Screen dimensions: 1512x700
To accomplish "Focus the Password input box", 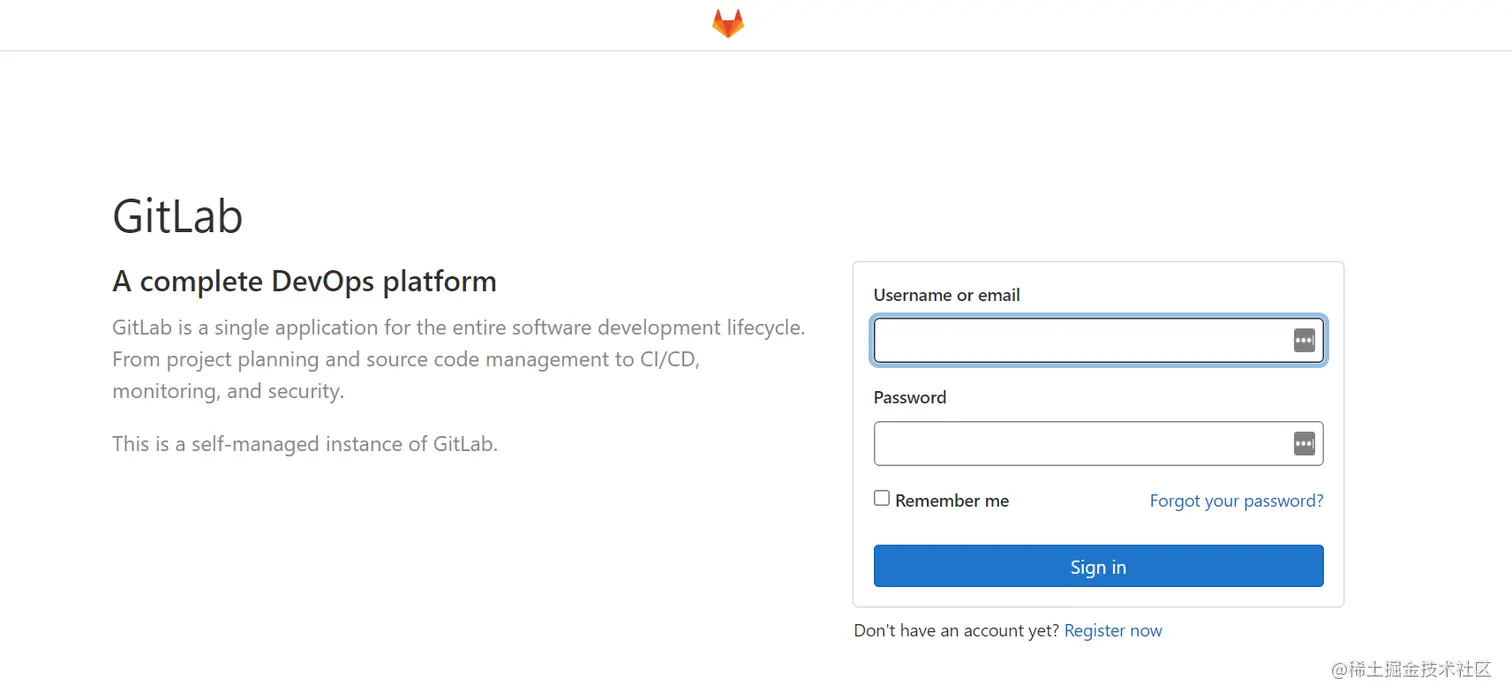I will pos(1080,444).
